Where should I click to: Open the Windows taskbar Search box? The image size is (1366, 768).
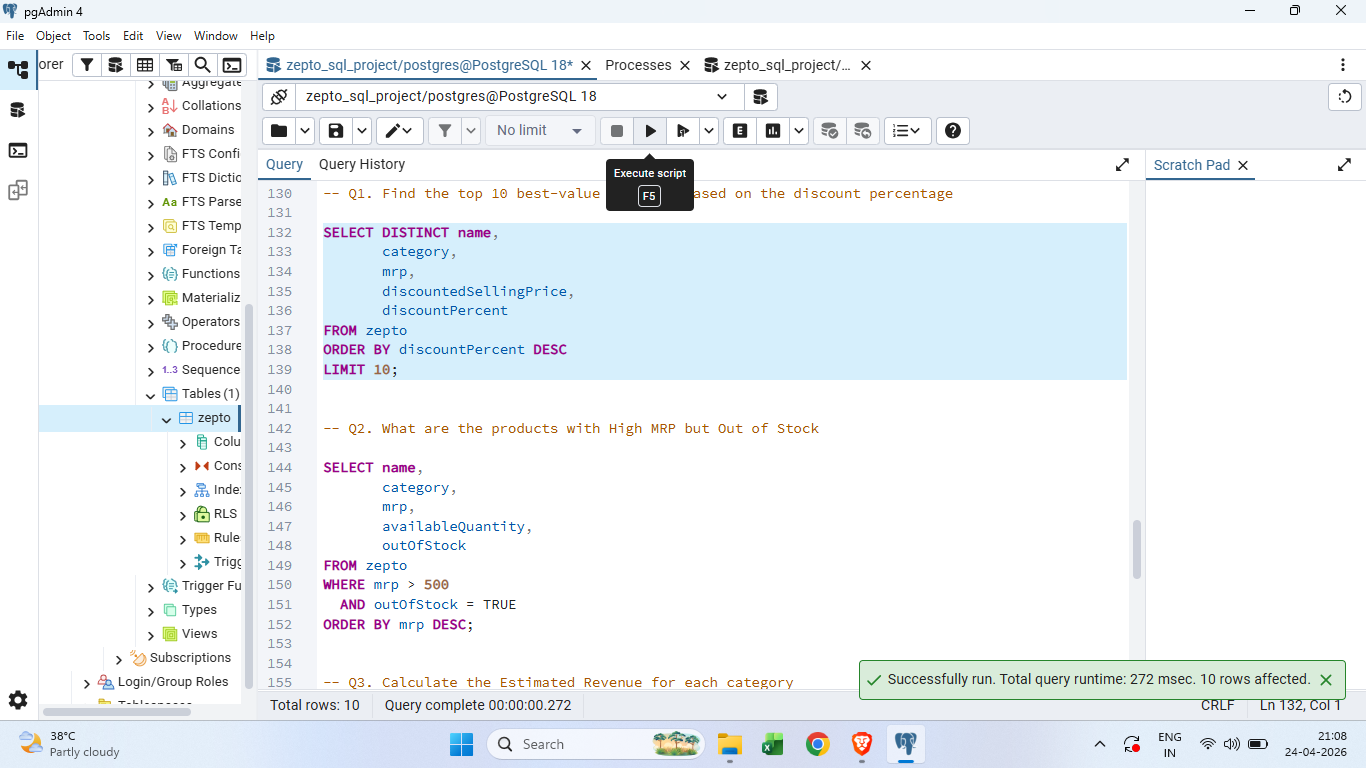click(595, 744)
